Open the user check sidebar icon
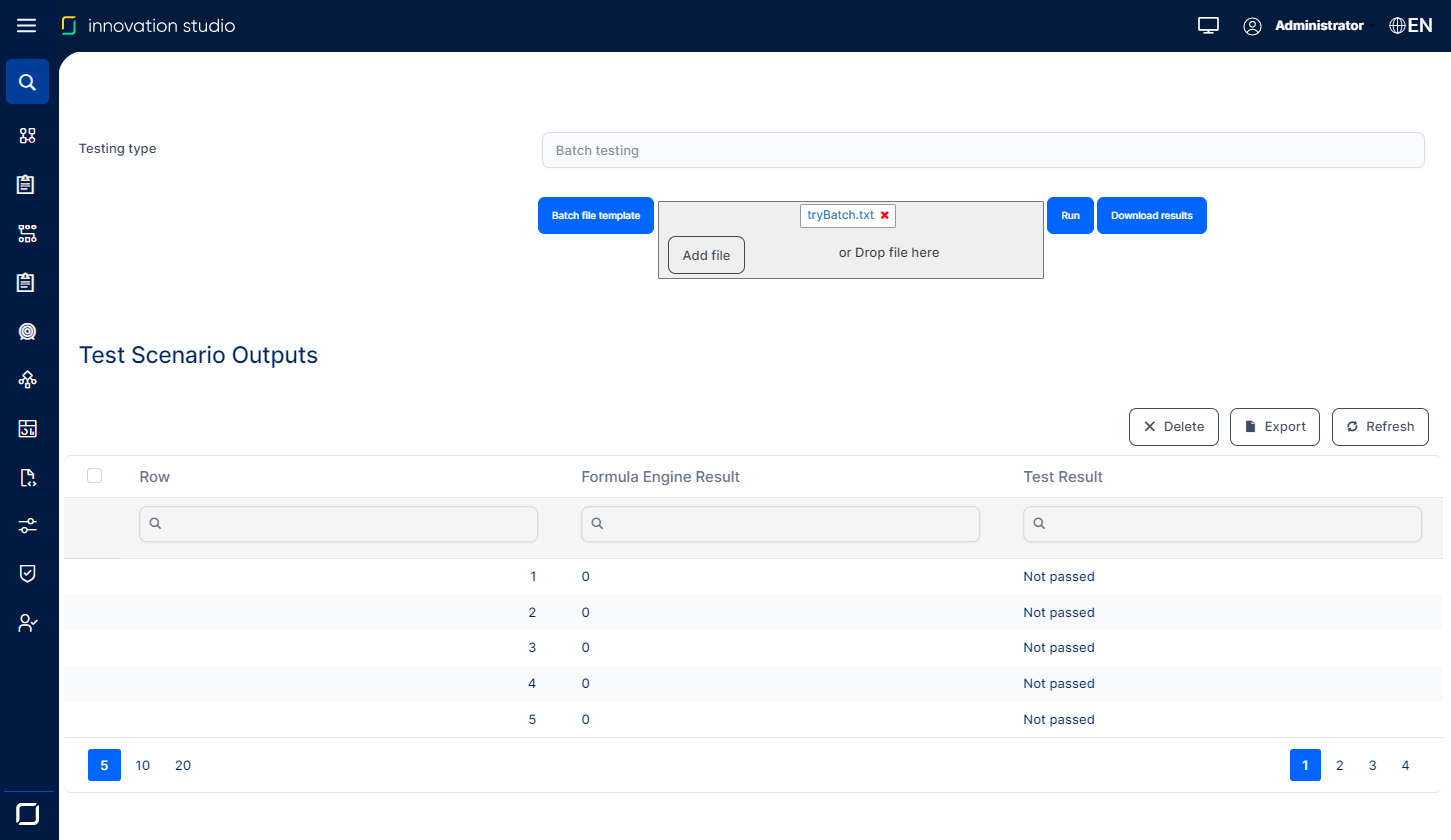The width and height of the screenshot is (1451, 840). point(28,623)
